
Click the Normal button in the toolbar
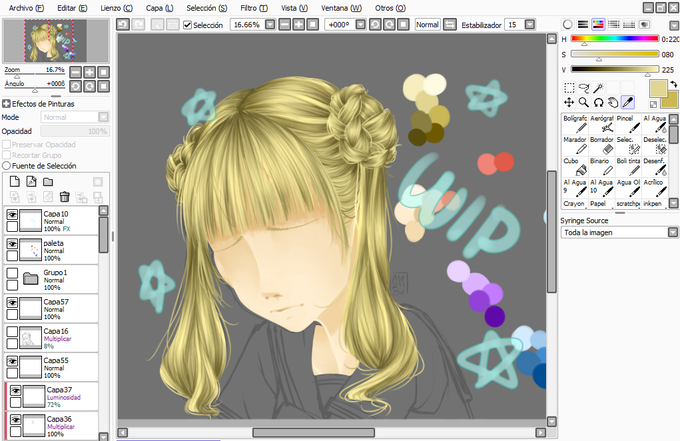click(x=427, y=25)
